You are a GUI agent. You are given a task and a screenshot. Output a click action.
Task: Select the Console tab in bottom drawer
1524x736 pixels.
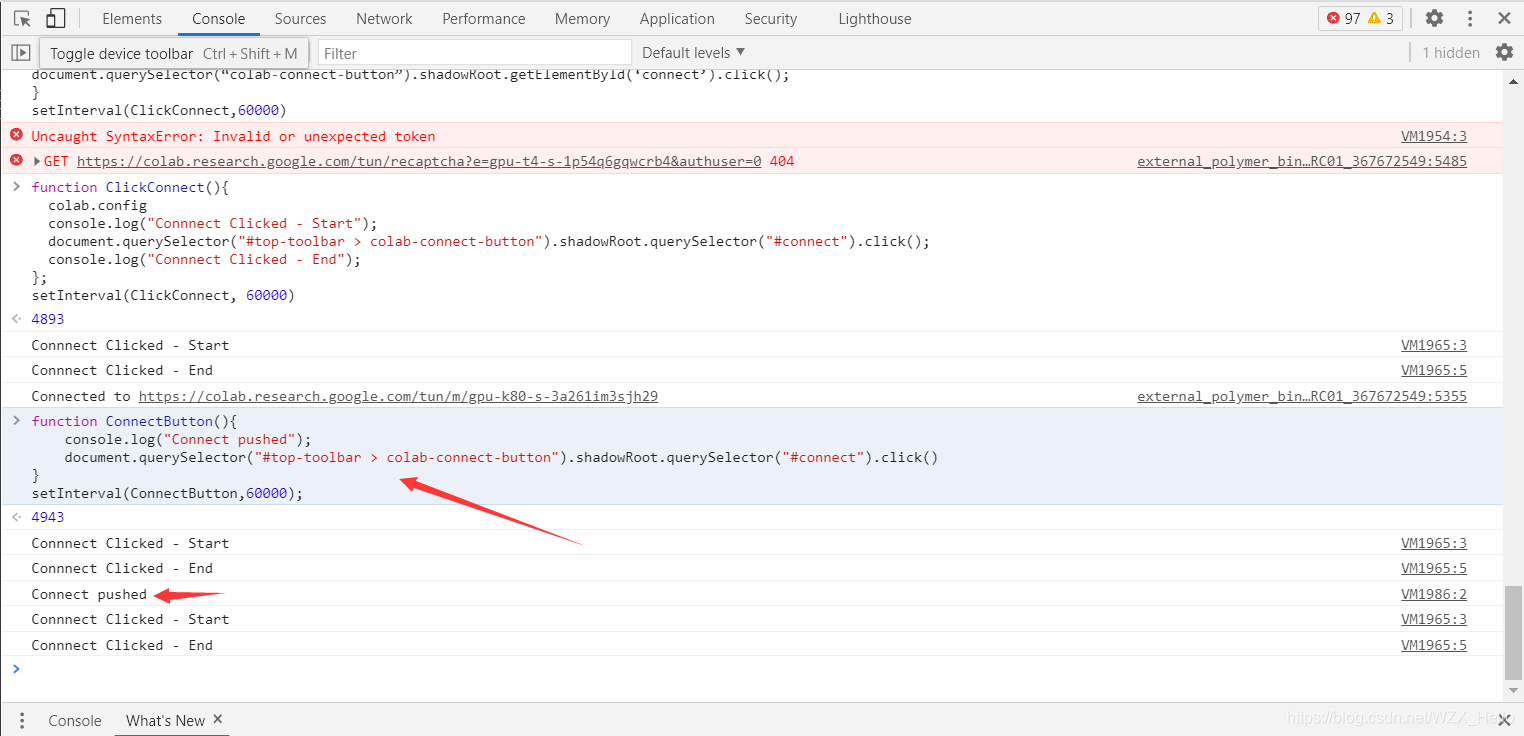tap(75, 720)
